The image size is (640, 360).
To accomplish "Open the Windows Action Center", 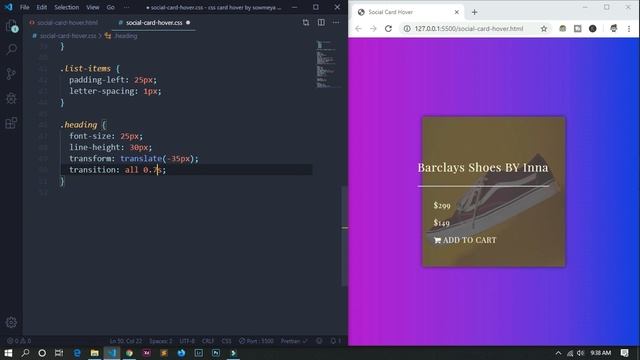I will 624,353.
